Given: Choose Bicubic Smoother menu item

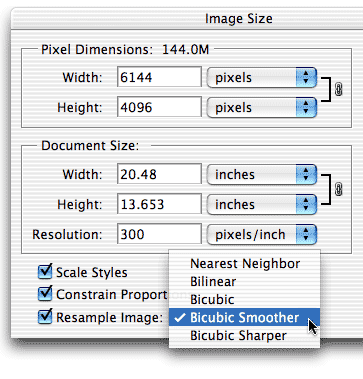Looking at the screenshot, I should (x=245, y=317).
